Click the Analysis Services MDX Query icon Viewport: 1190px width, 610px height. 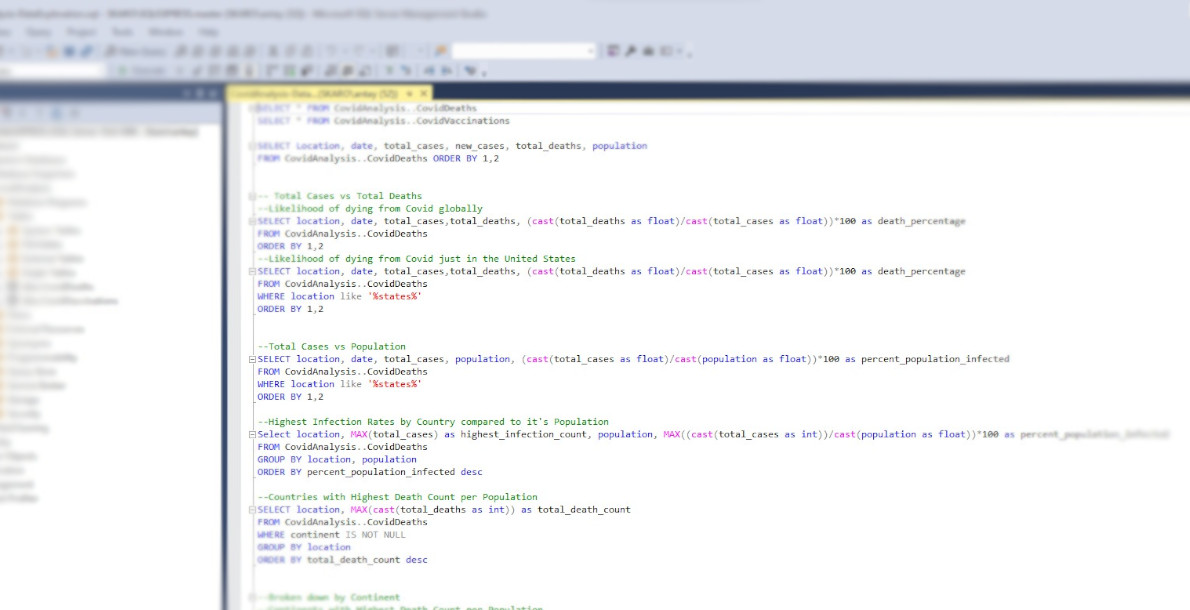[x=198, y=51]
